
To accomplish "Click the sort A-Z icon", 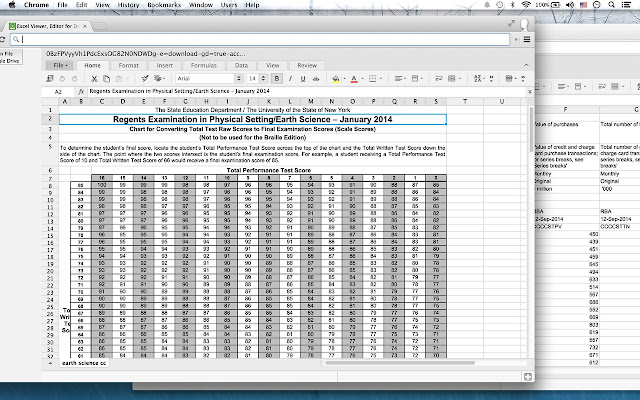I will click(x=478, y=78).
